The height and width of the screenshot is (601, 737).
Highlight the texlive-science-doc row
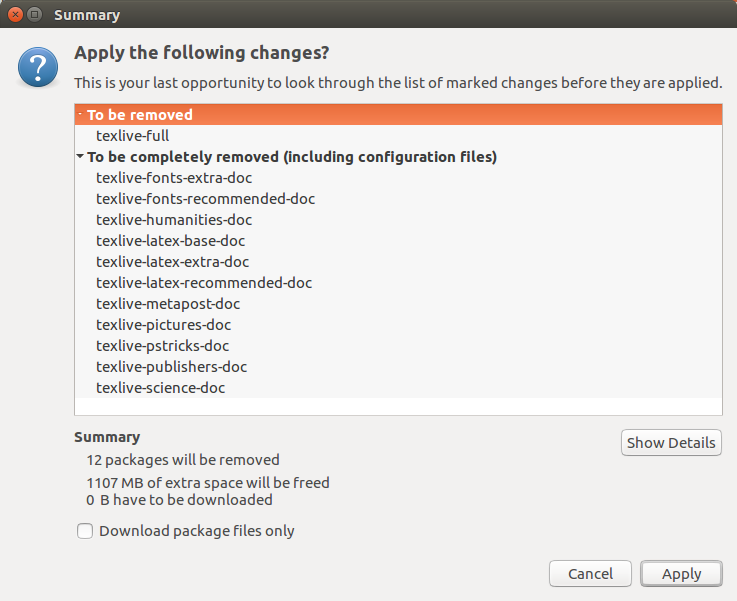click(160, 388)
